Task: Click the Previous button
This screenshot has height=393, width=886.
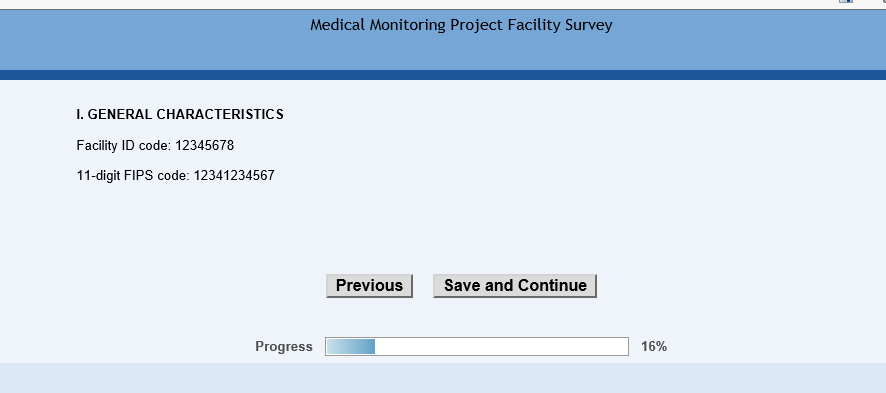Action: (x=369, y=286)
